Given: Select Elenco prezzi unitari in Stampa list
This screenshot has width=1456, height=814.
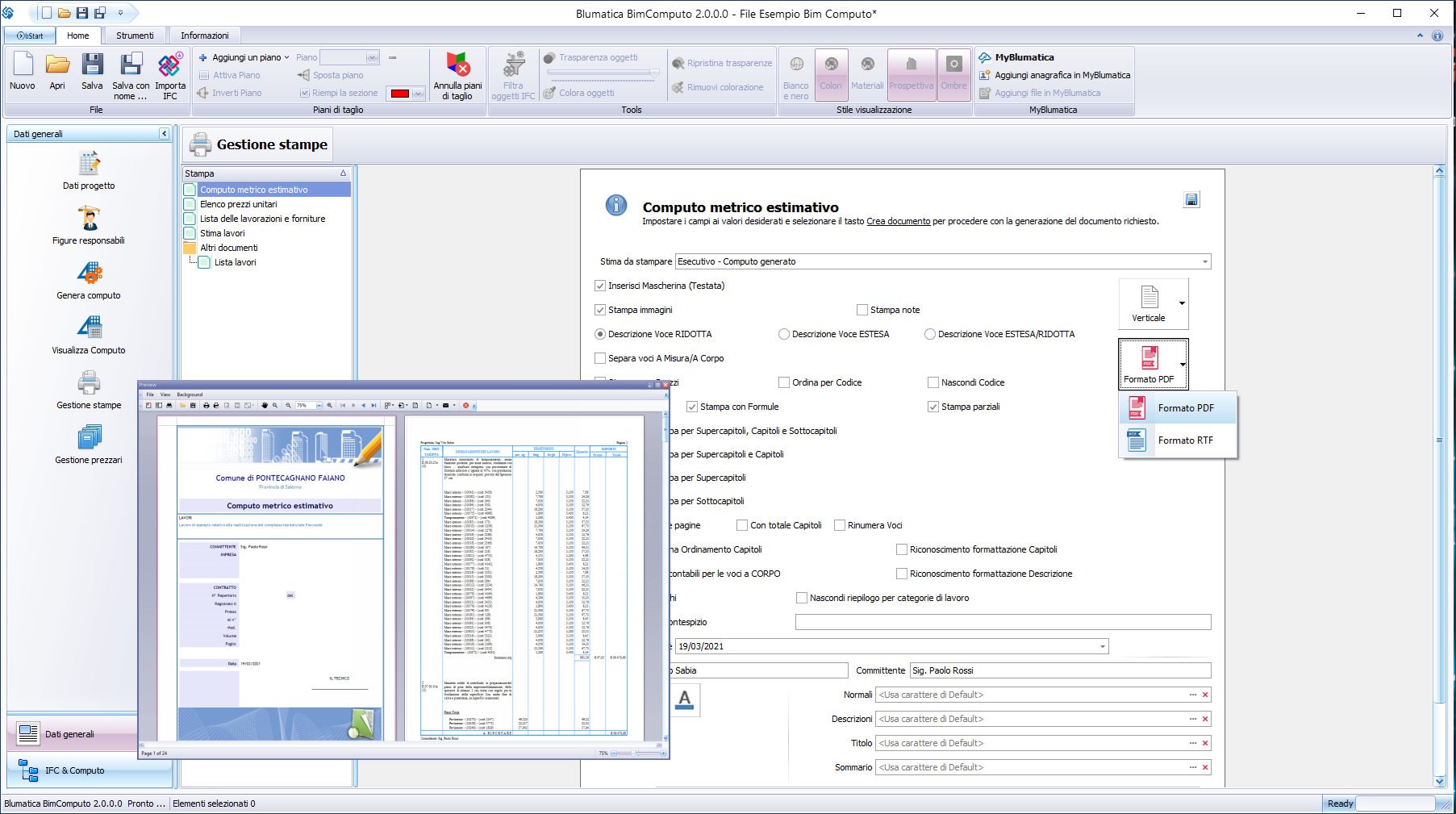Looking at the screenshot, I should click(239, 204).
